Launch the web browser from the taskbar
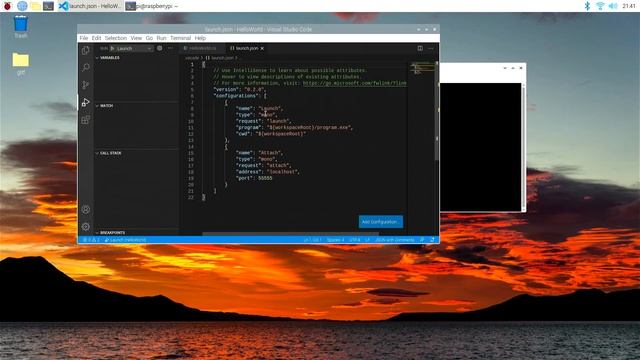This screenshot has height=360, width=640. point(22,6)
